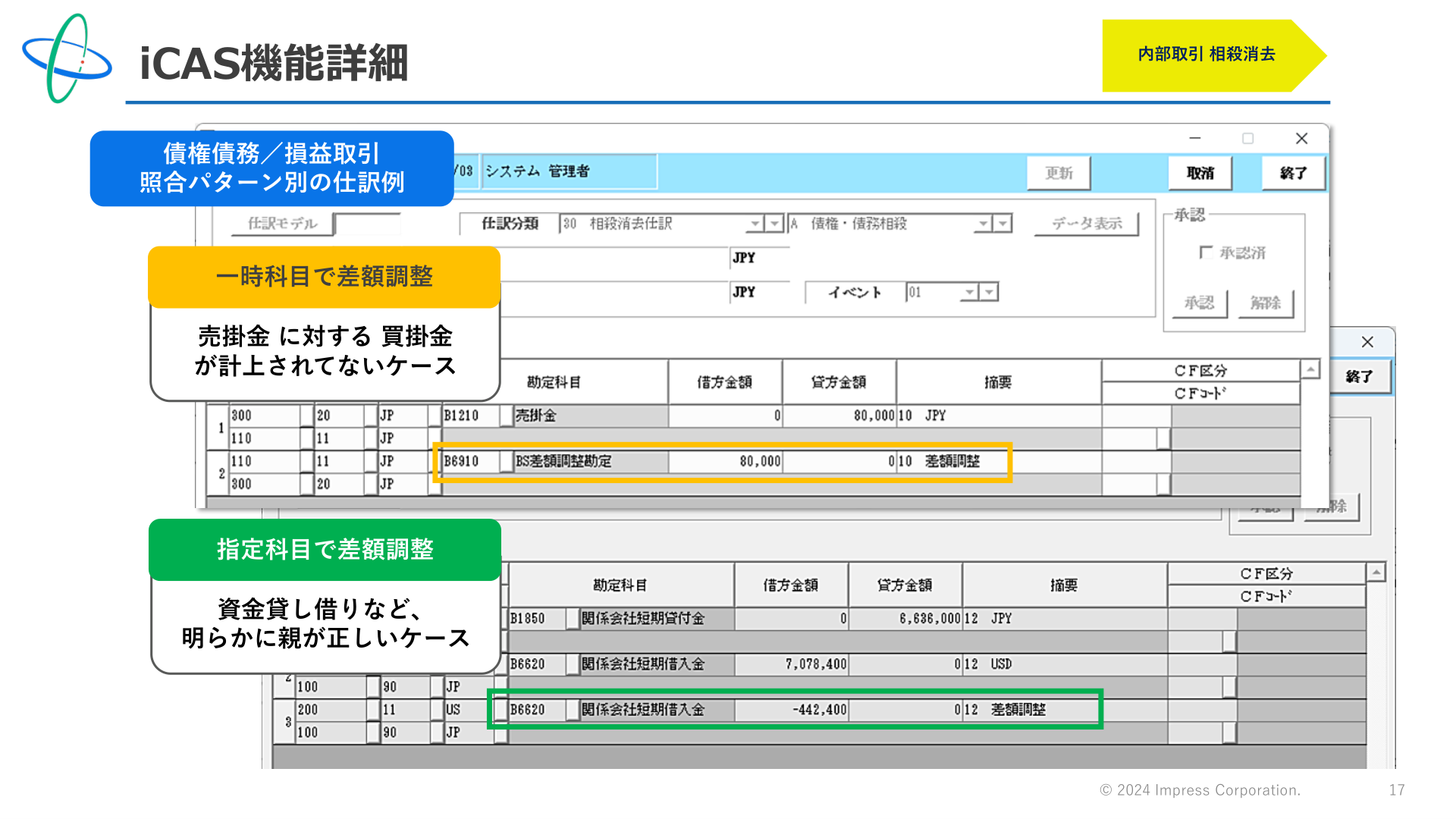This screenshot has width=1456, height=819.
Task: Click the データ表示 button
Action: coord(1087,223)
